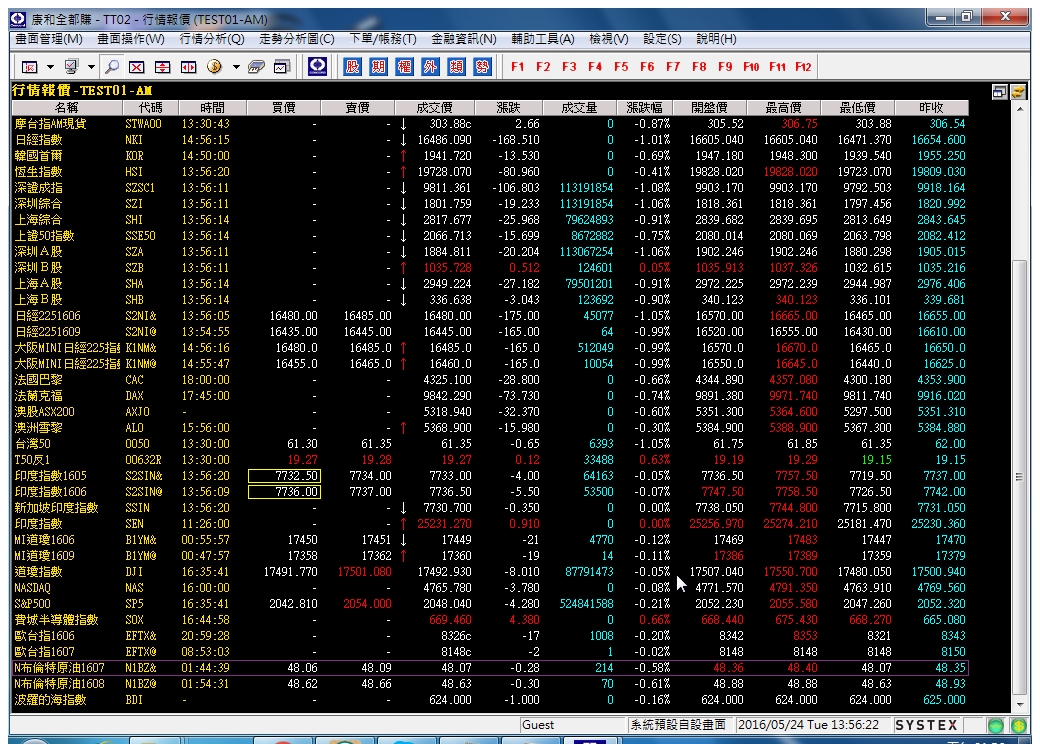The width and height of the screenshot is (1040, 744).
Task: Click the 漲跌幅 column header
Action: pos(644,107)
